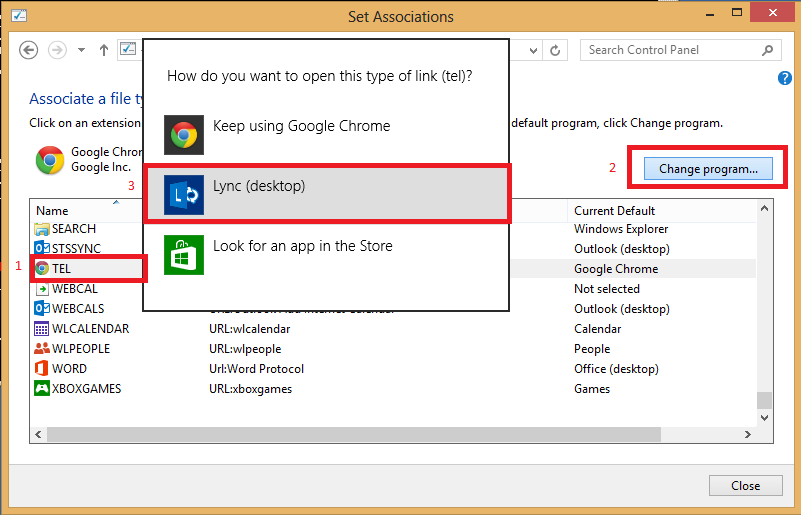Screen dimensions: 801x515
Task: Select the TEL protocol row
Action: click(393, 269)
